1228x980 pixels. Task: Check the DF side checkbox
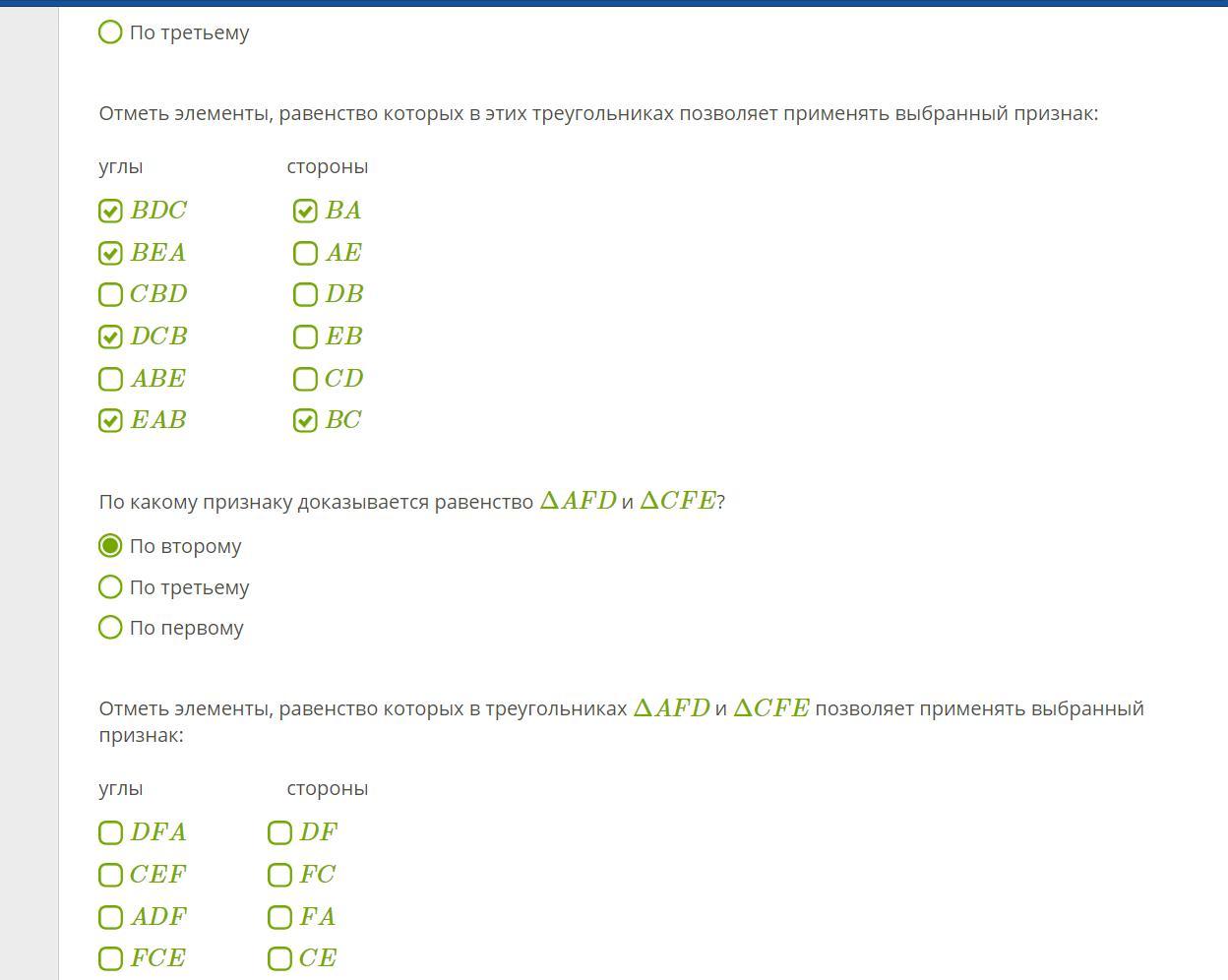279,832
